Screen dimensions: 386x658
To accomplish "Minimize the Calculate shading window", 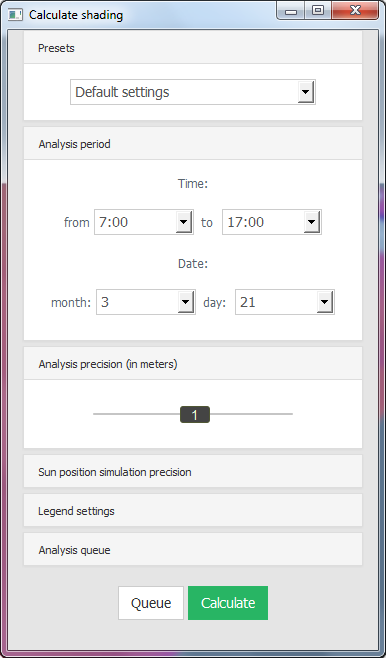I will [291, 11].
